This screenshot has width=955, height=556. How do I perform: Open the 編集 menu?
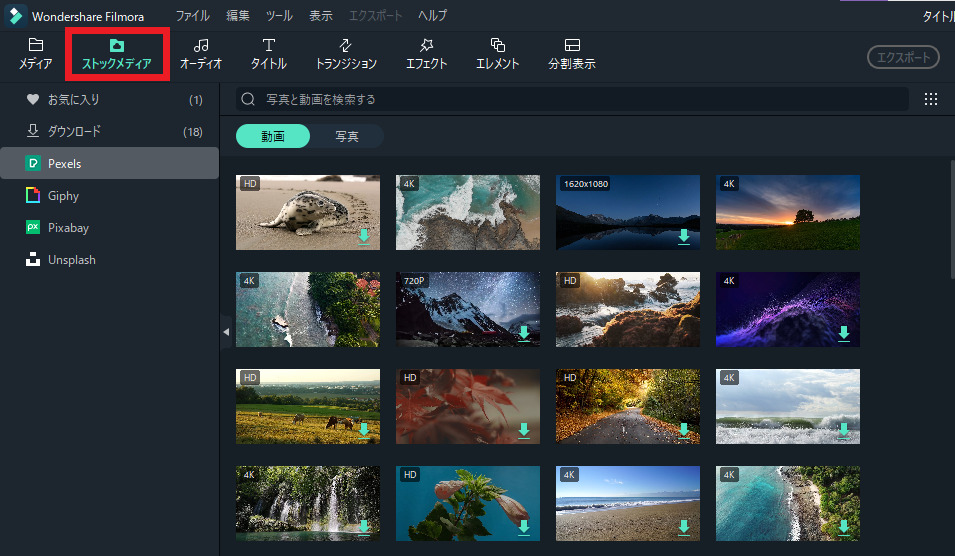(238, 16)
